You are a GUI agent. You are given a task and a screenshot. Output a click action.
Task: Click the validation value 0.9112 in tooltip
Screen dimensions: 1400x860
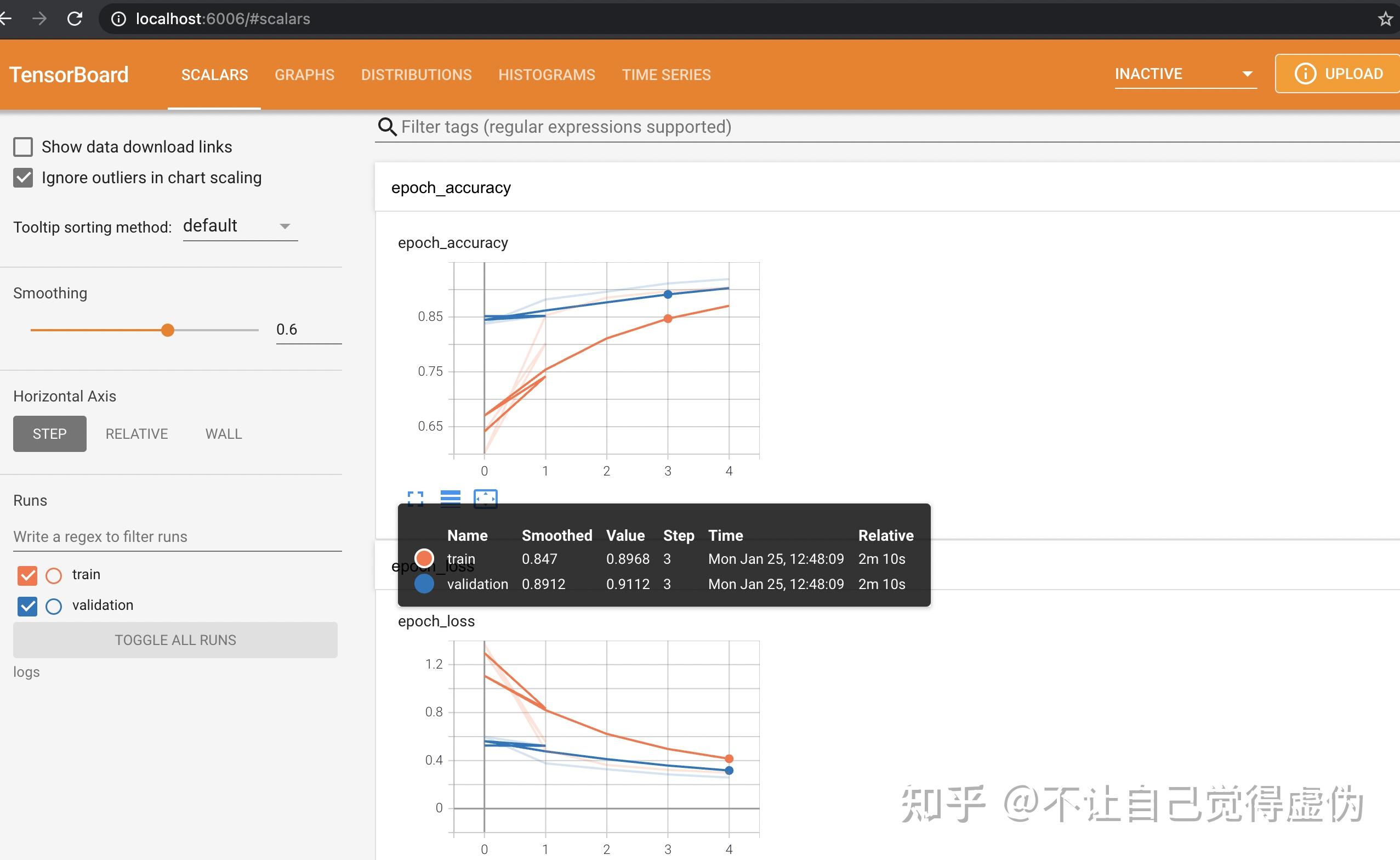(x=628, y=584)
